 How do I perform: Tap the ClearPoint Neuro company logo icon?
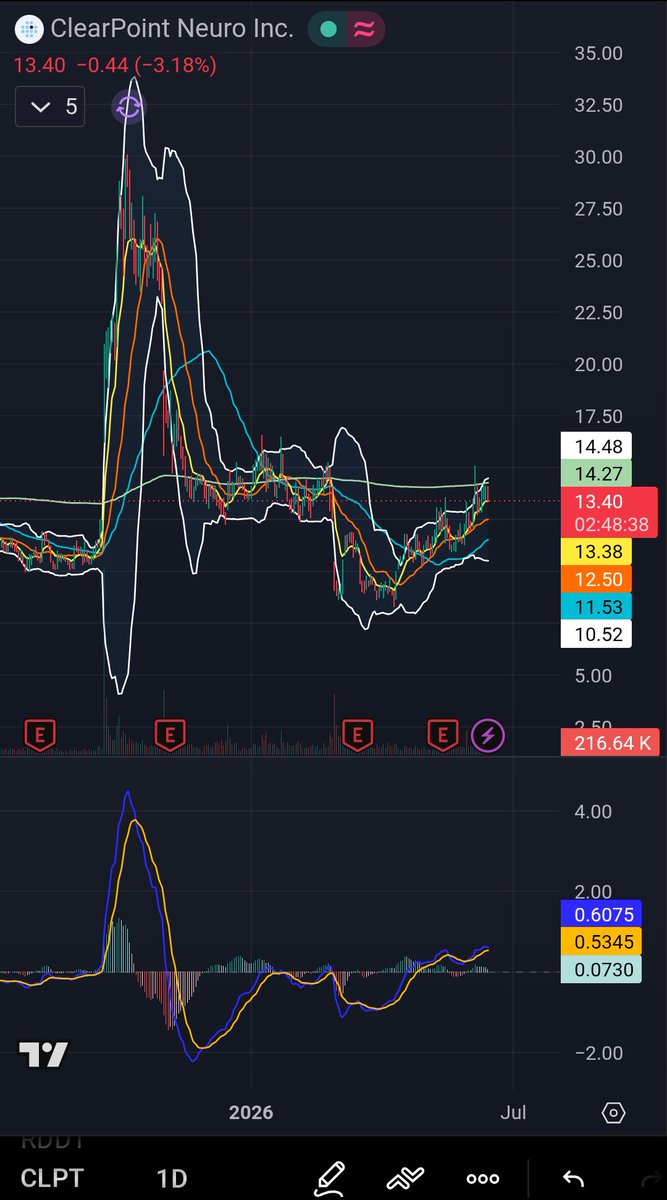point(31,29)
